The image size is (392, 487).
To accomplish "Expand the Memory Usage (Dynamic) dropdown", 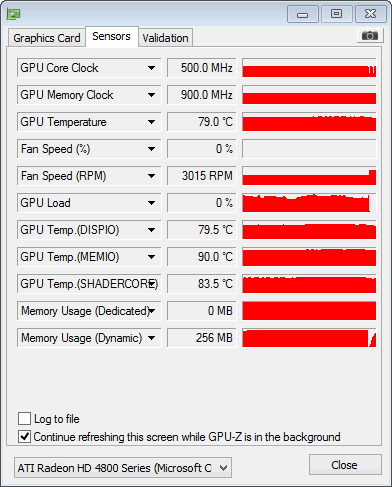I will 151,338.
